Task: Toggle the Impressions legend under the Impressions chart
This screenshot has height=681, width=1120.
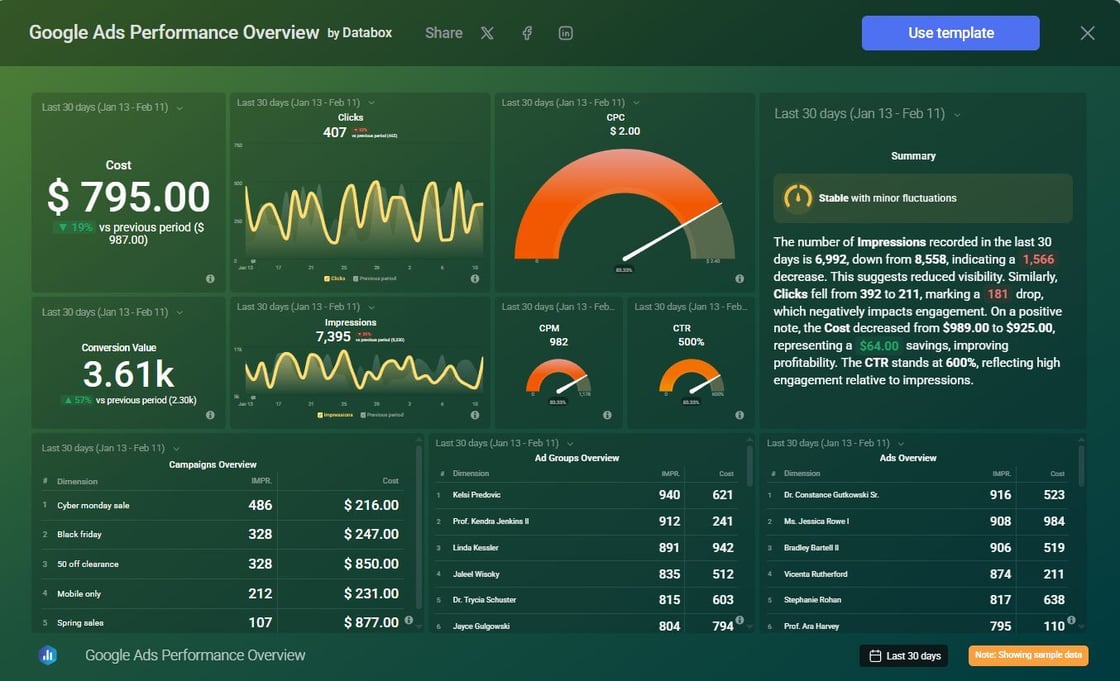Action: click(338, 414)
